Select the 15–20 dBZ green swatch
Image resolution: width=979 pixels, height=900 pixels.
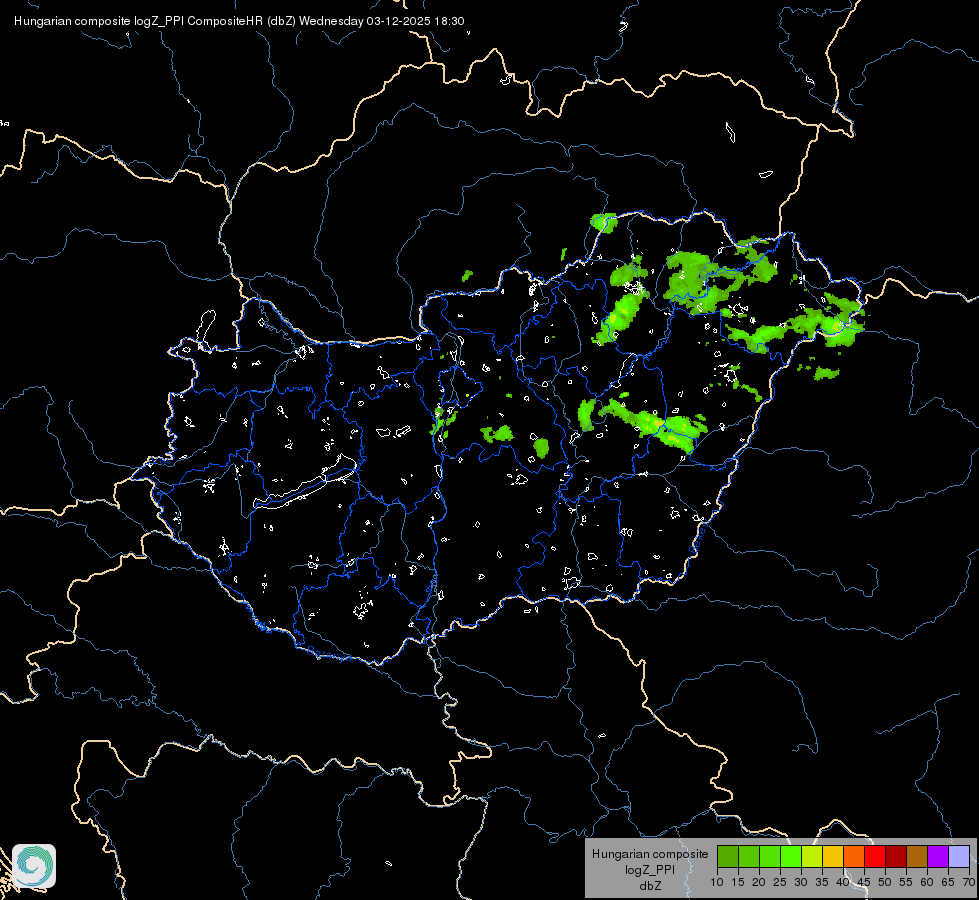pyautogui.click(x=749, y=856)
